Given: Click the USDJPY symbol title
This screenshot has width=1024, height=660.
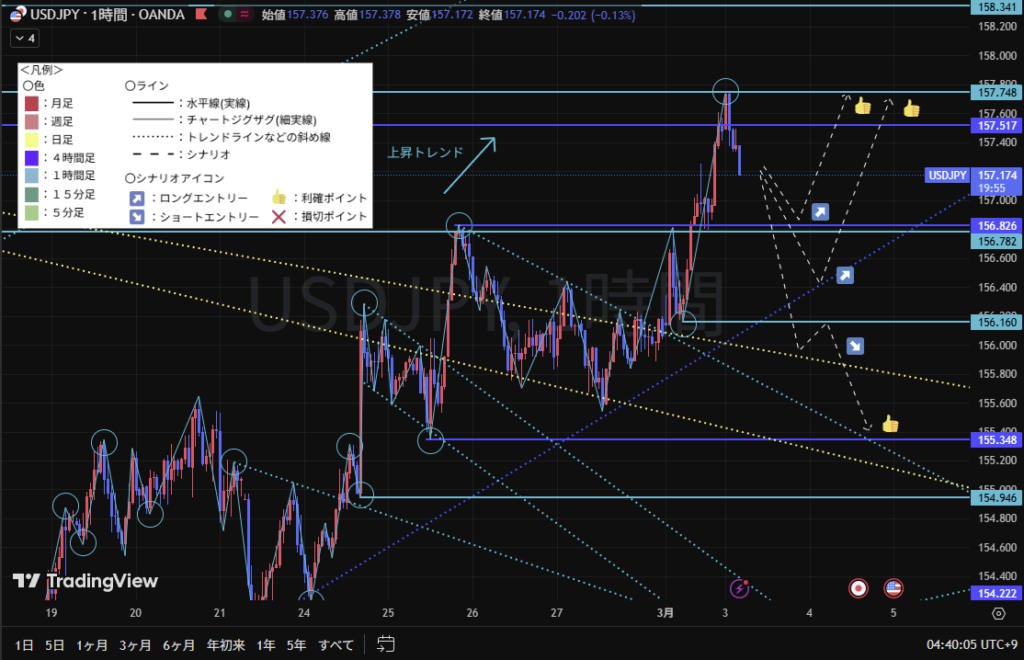Looking at the screenshot, I should (x=107, y=14).
